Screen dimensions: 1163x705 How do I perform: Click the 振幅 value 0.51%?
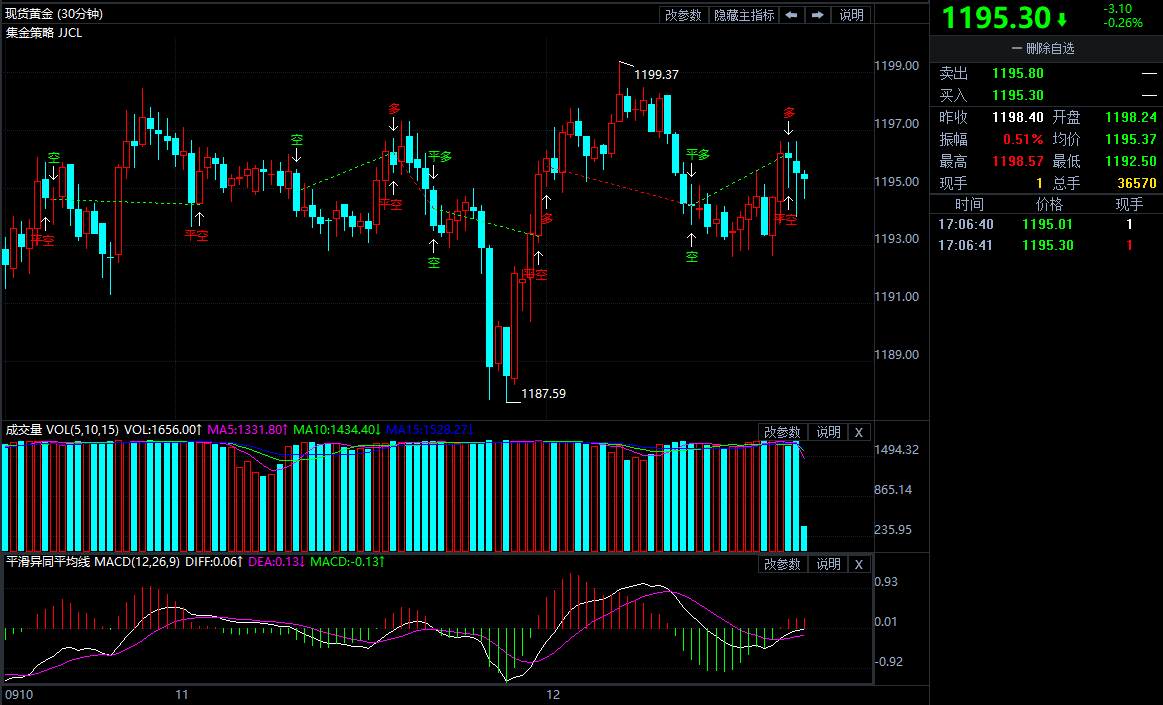[x=1023, y=139]
